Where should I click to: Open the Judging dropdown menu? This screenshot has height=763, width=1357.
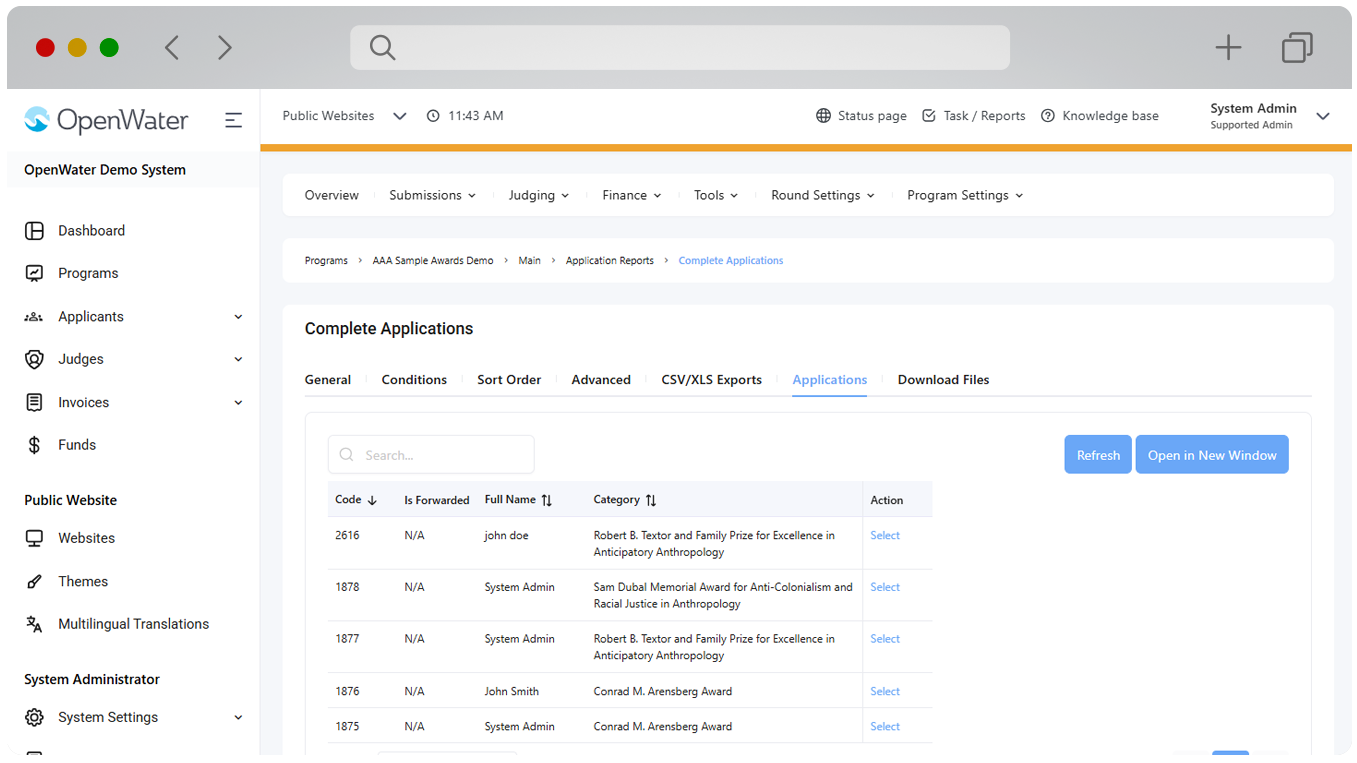539,195
